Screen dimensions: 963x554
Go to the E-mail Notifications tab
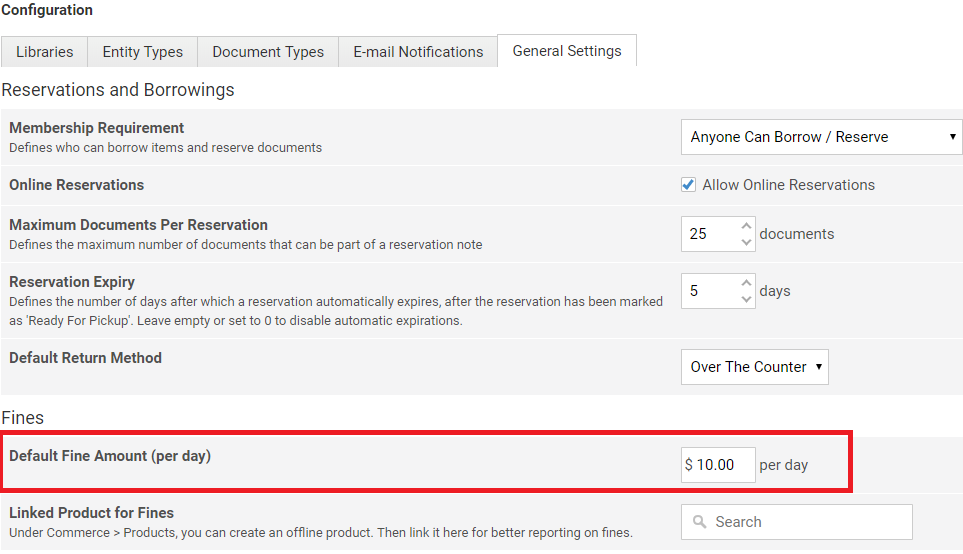[418, 52]
